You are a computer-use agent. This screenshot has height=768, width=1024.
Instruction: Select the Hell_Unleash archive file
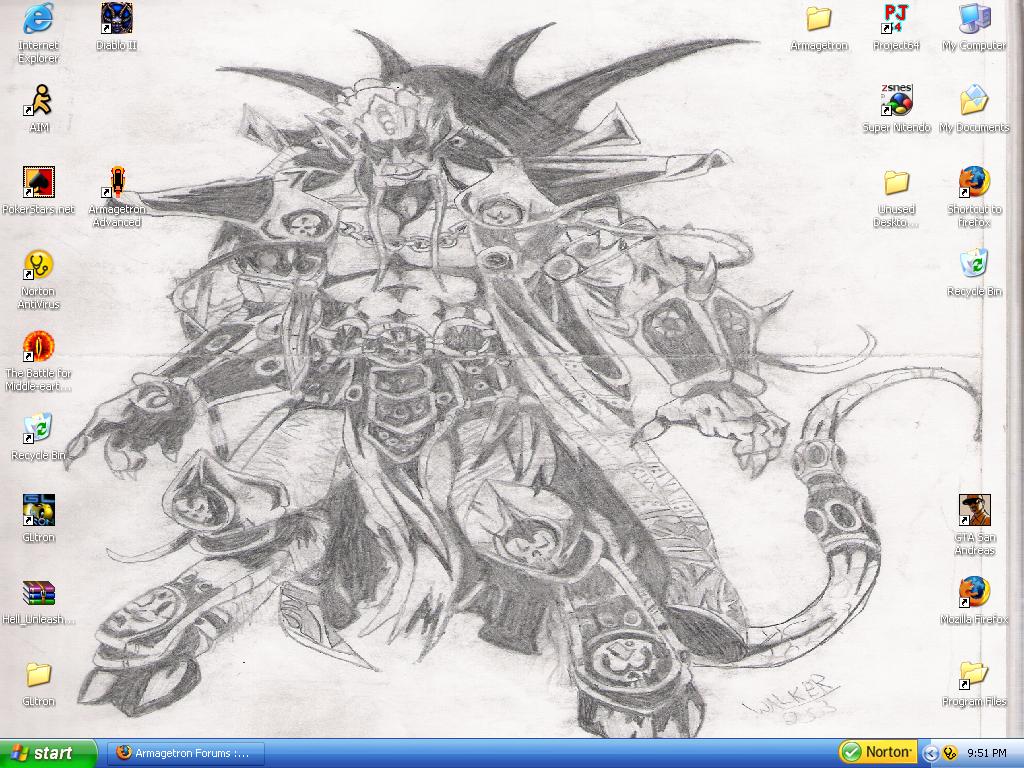[39, 594]
